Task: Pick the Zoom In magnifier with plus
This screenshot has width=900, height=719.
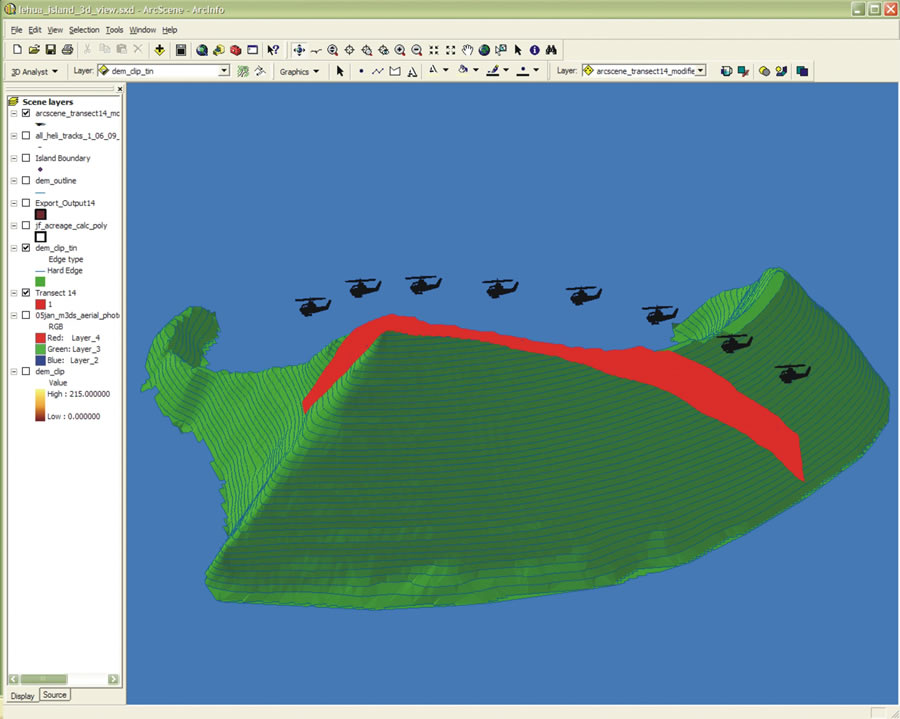Action: tap(399, 50)
